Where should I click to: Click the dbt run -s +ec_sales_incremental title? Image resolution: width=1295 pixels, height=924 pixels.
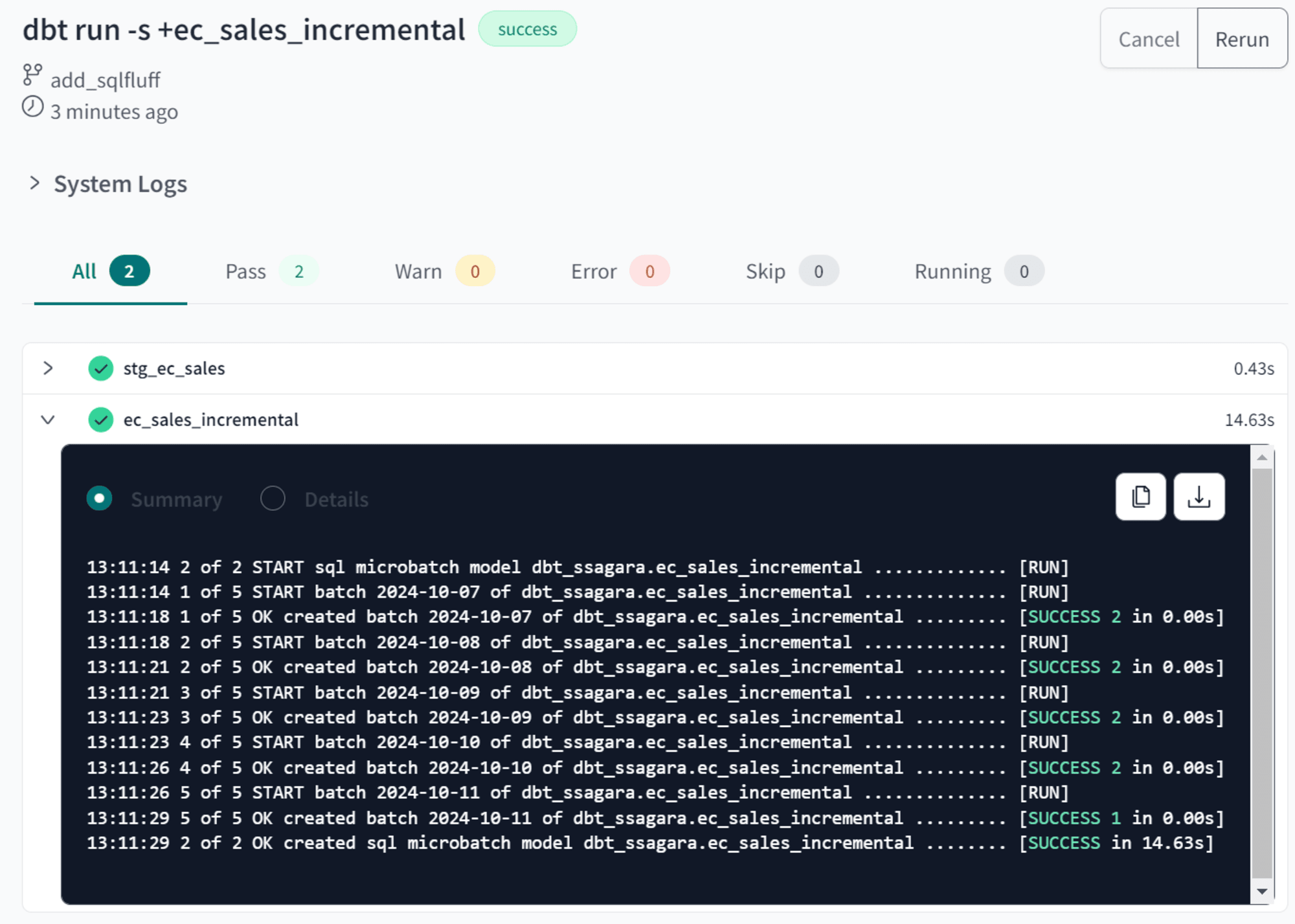click(244, 30)
